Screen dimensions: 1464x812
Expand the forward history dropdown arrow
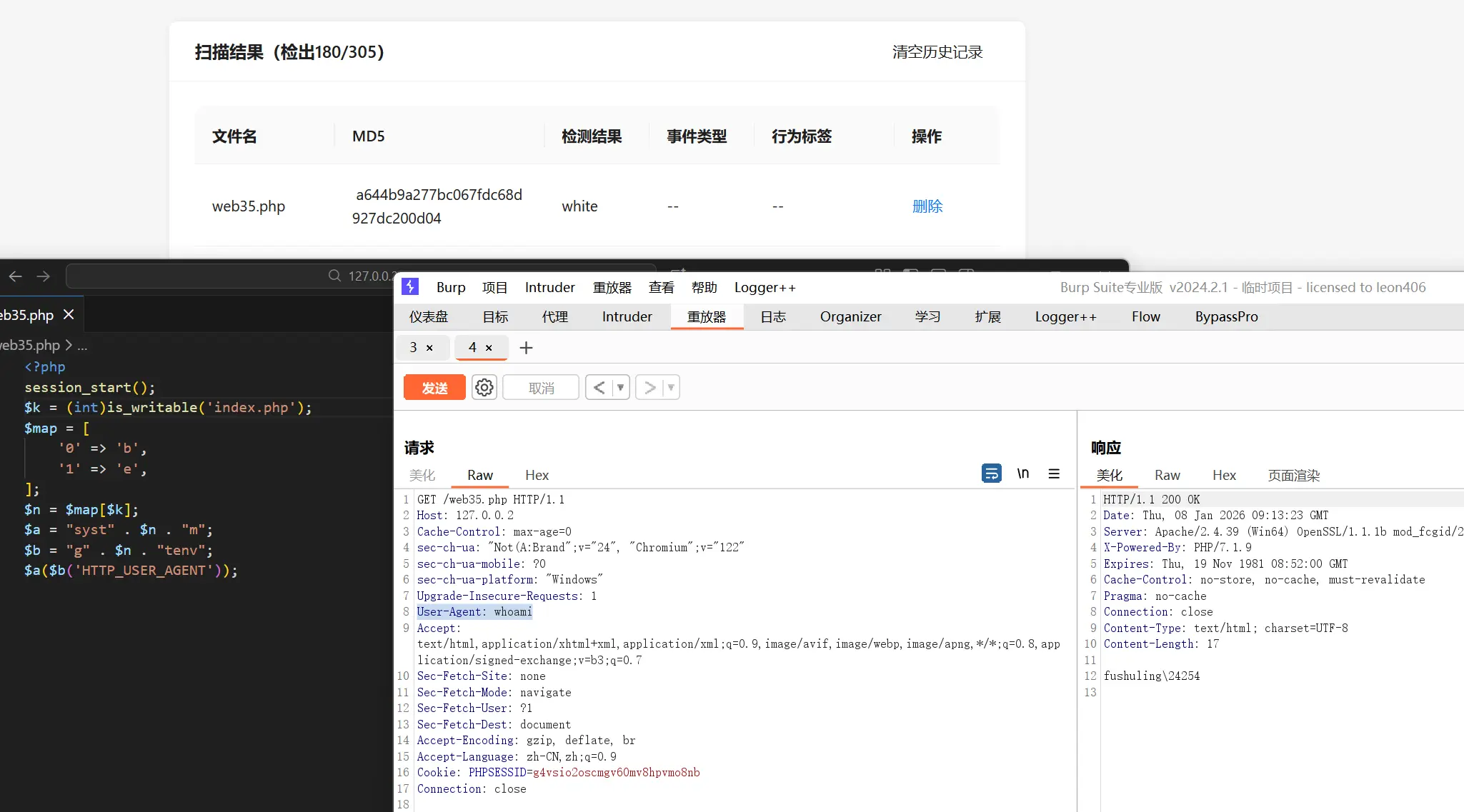[670, 388]
